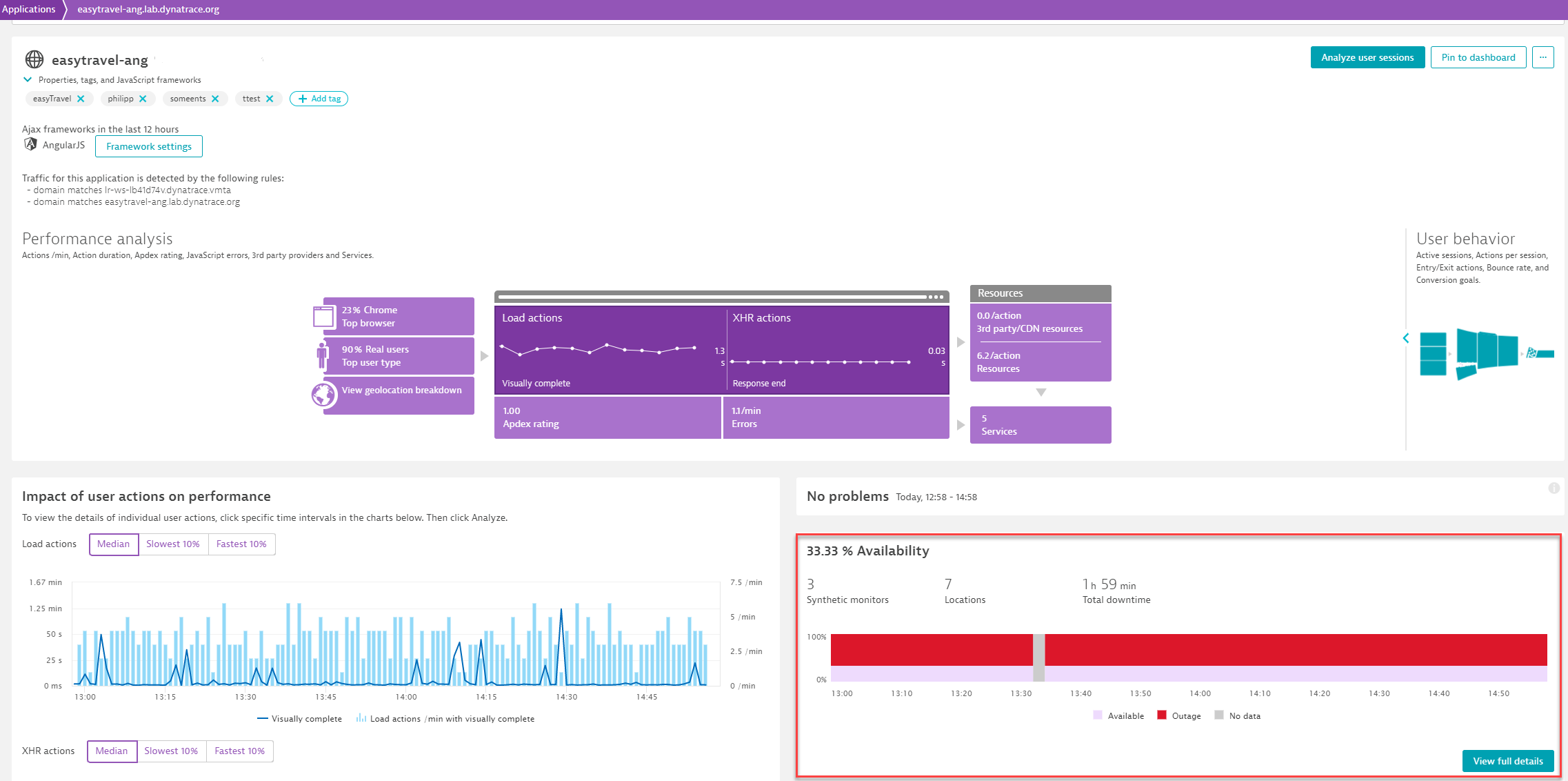Click the Performance analysis heading
The height and width of the screenshot is (781, 1568).
pos(97,239)
